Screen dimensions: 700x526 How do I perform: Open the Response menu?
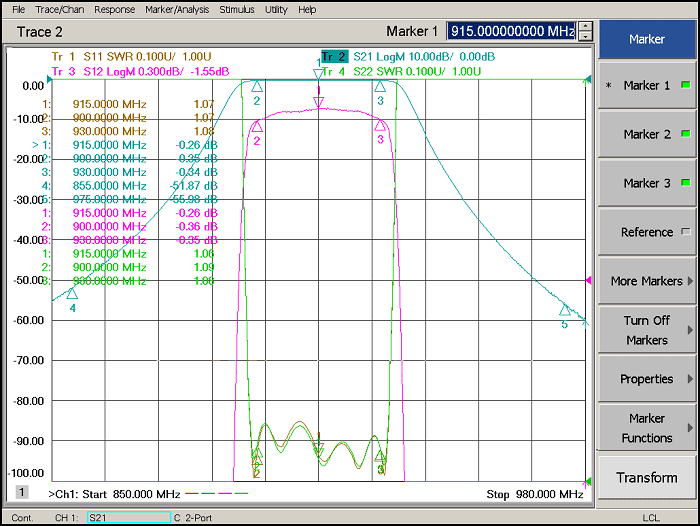[114, 9]
